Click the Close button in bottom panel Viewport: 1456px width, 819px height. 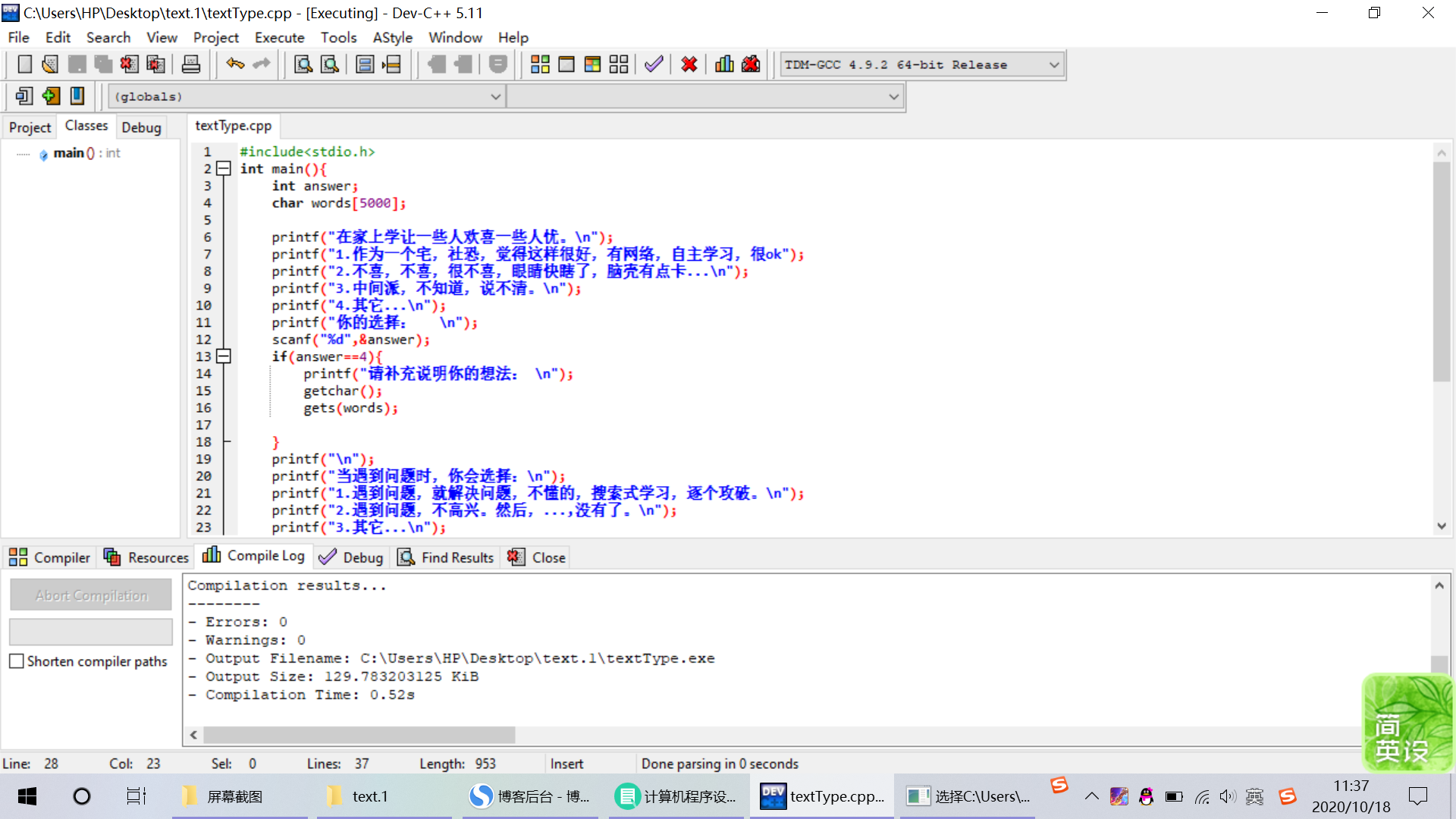click(537, 557)
